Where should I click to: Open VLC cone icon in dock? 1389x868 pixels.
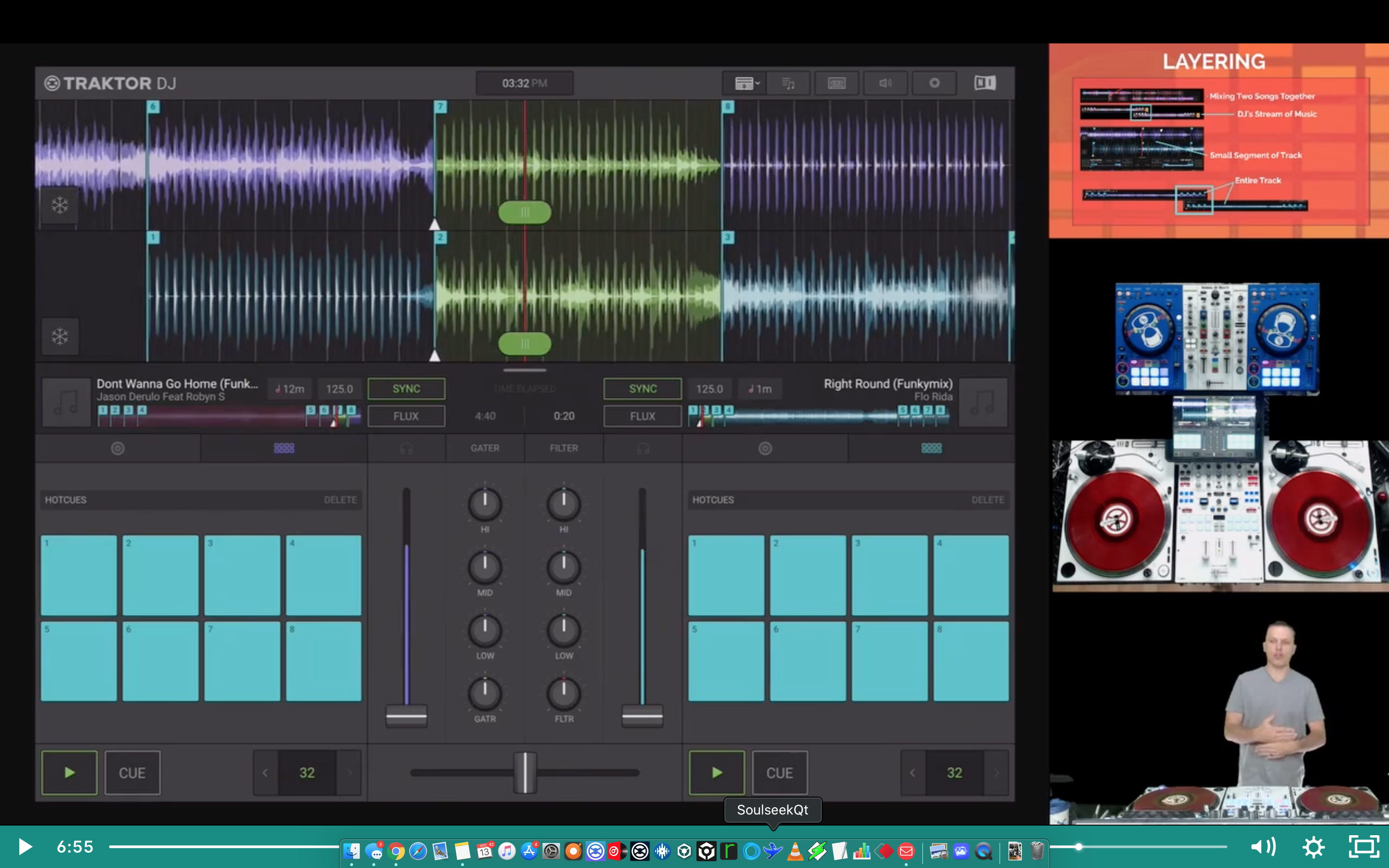click(795, 851)
